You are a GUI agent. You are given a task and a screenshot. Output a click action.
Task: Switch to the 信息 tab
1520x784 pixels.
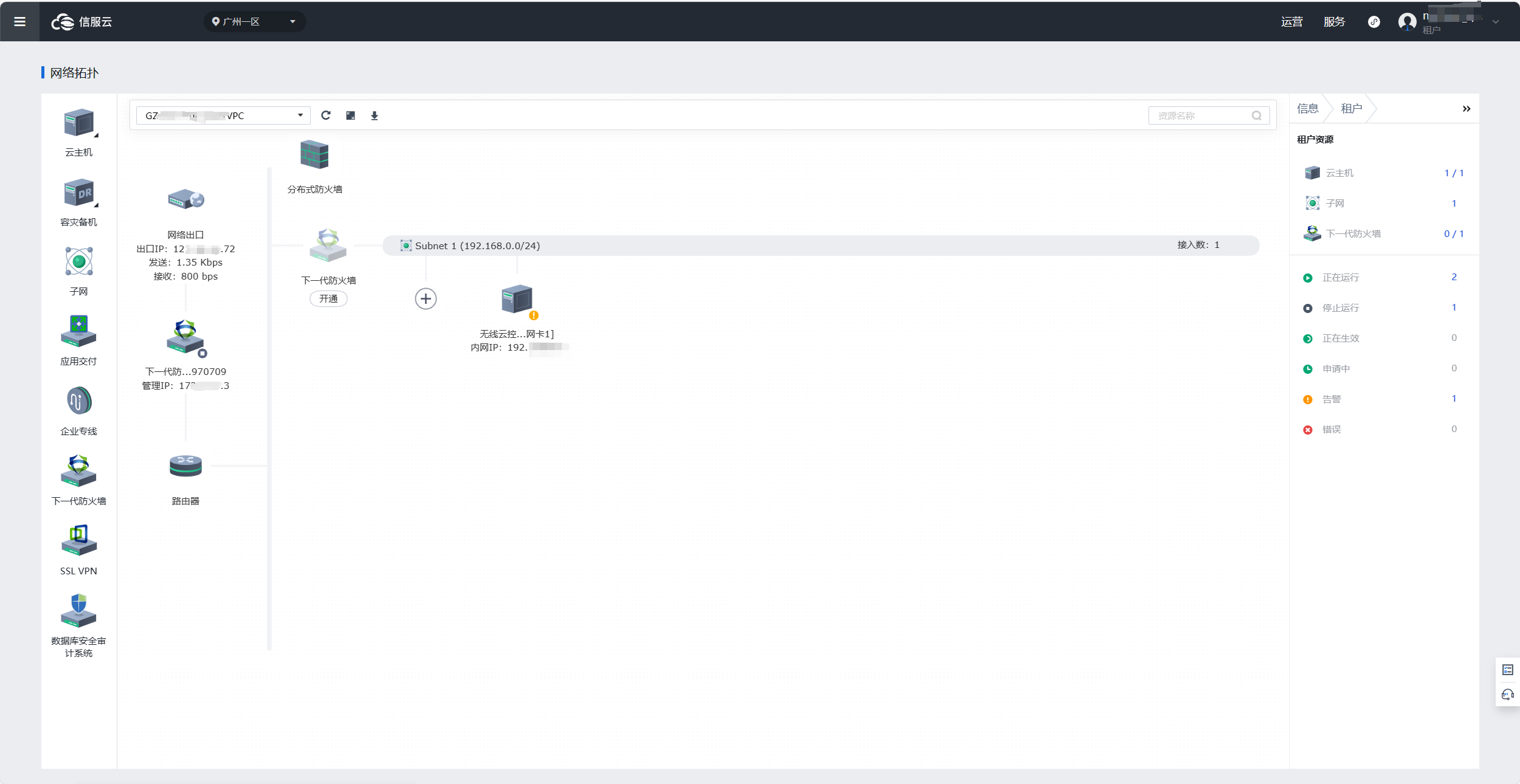[1308, 109]
